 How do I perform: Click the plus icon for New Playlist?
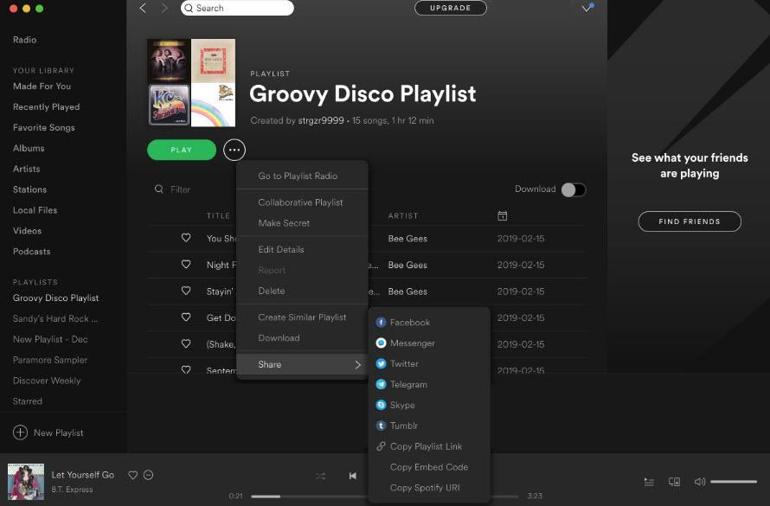pyautogui.click(x=20, y=432)
